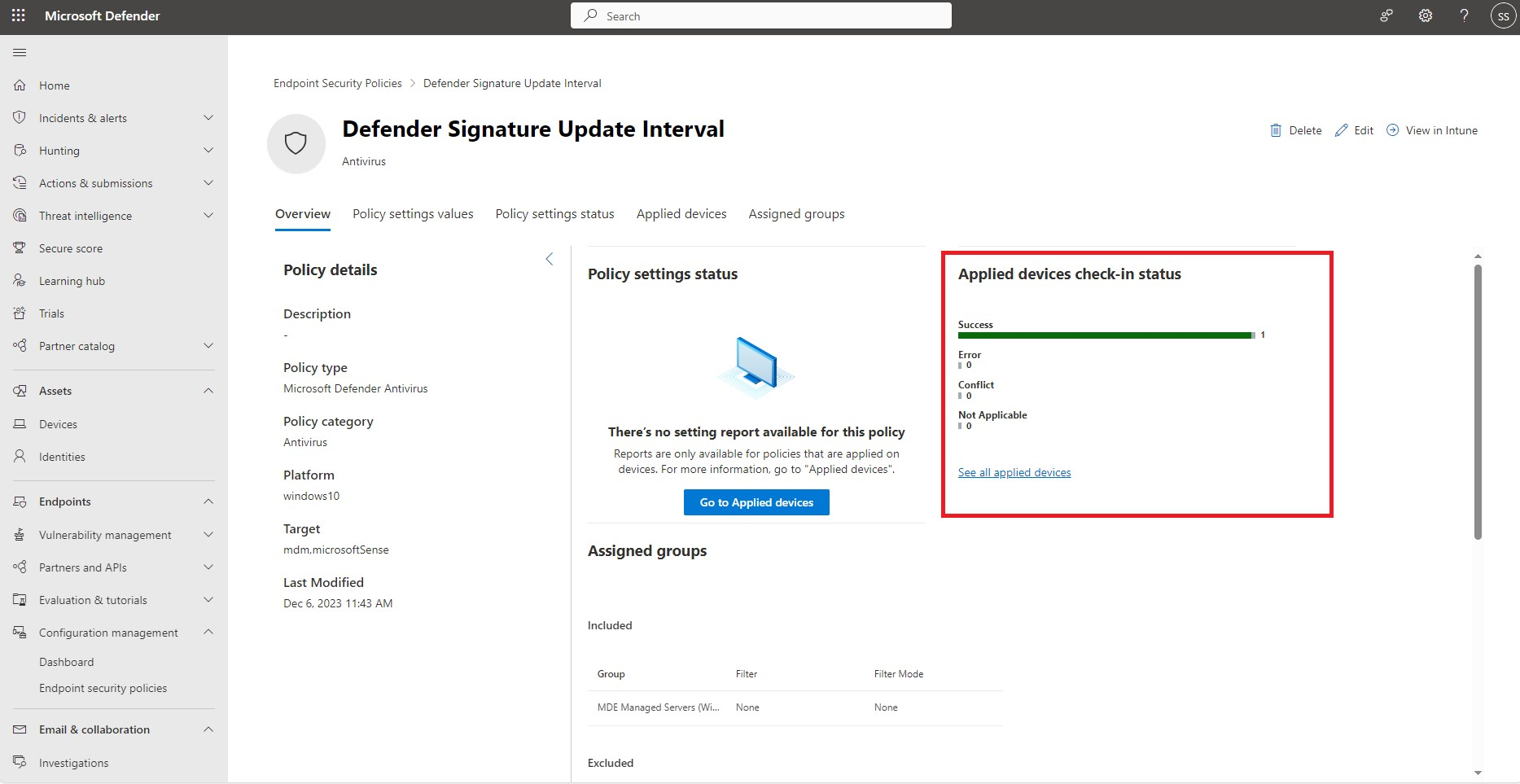
Task: Open the settings gear icon
Action: [1426, 15]
